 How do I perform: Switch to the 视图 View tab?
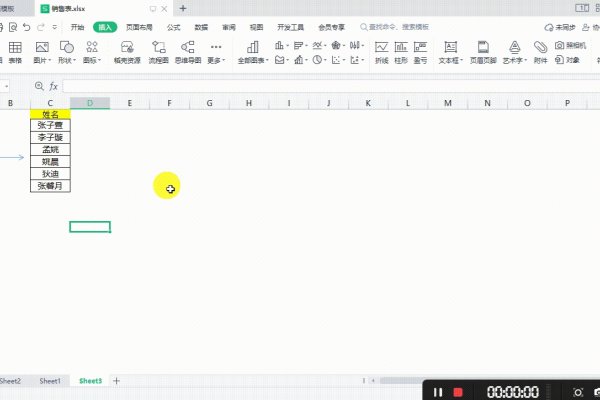pos(256,27)
